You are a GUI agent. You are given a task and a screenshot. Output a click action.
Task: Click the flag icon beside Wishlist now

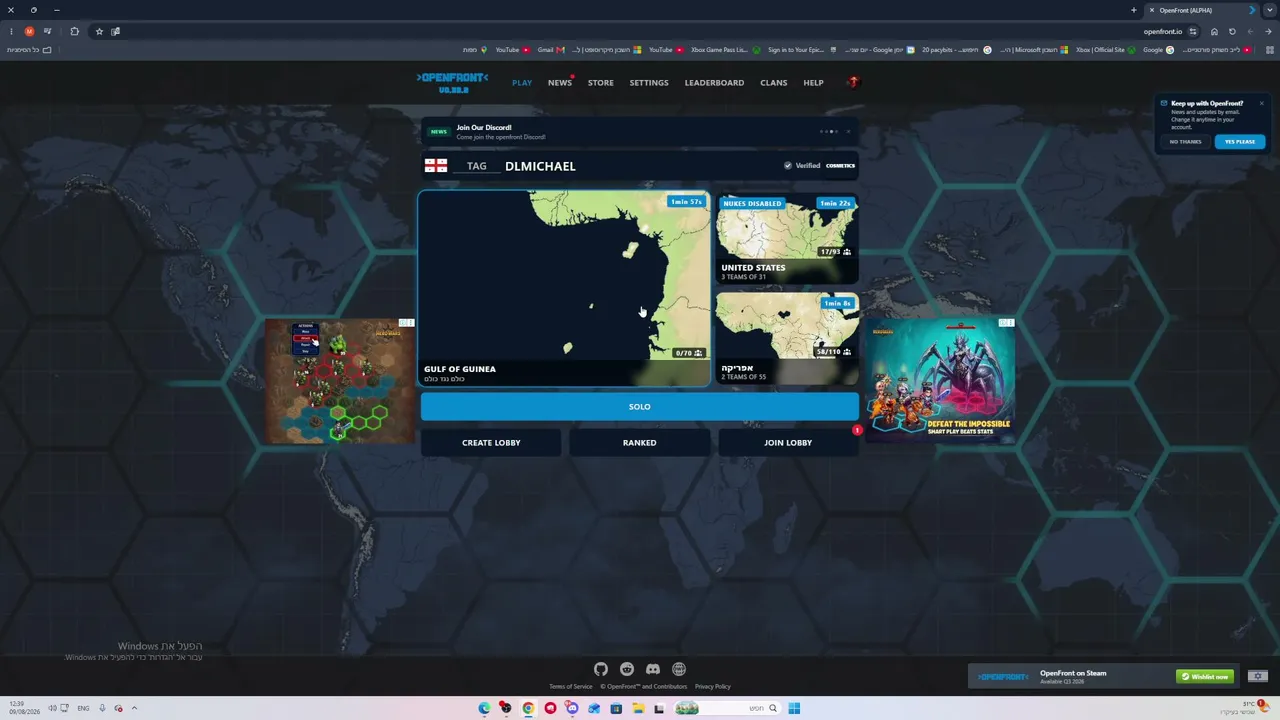tap(1258, 676)
